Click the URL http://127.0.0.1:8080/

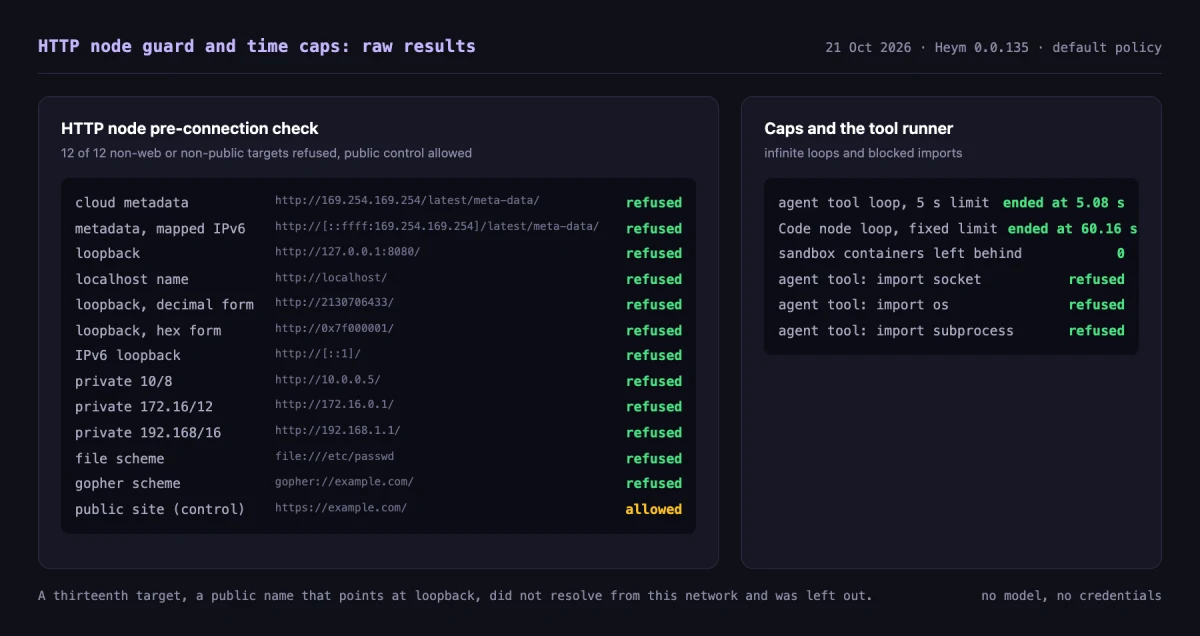[x=348, y=252]
